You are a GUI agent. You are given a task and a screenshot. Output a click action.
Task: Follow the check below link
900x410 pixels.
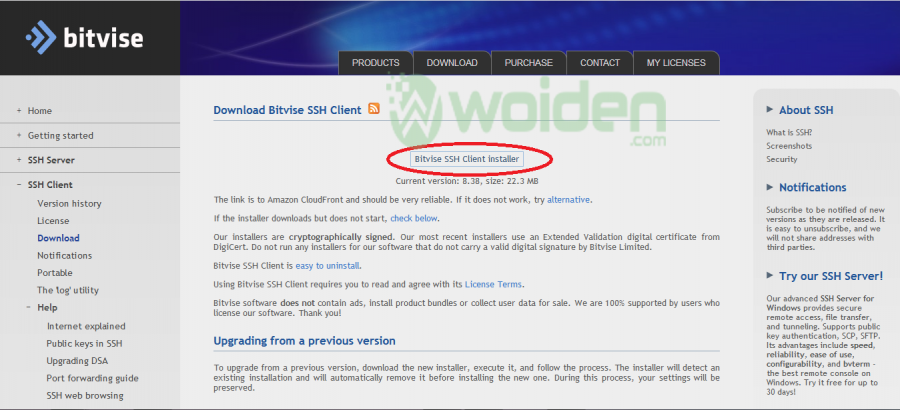414,218
